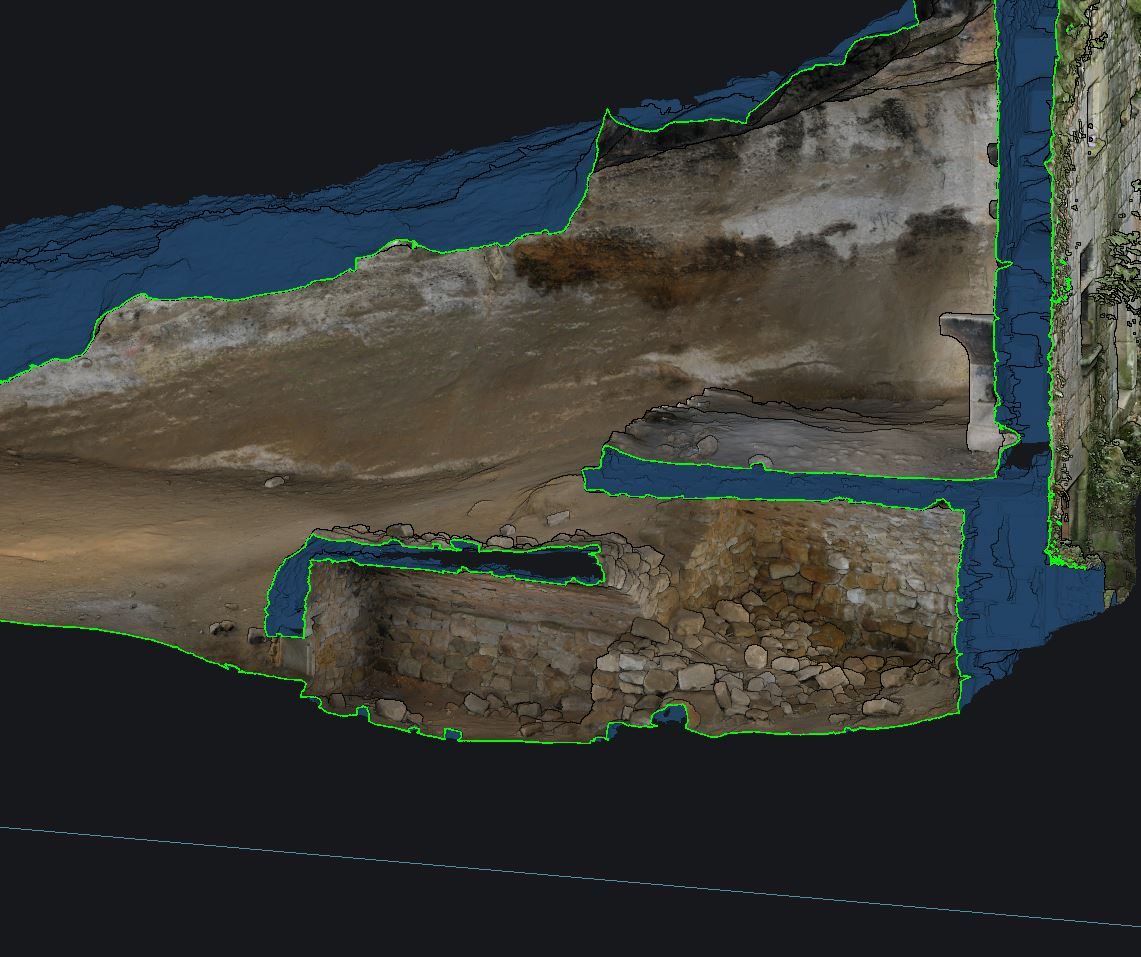The width and height of the screenshot is (1141, 957).
Task: Click the loose stone on the sandy floor
Action: click(x=275, y=481)
